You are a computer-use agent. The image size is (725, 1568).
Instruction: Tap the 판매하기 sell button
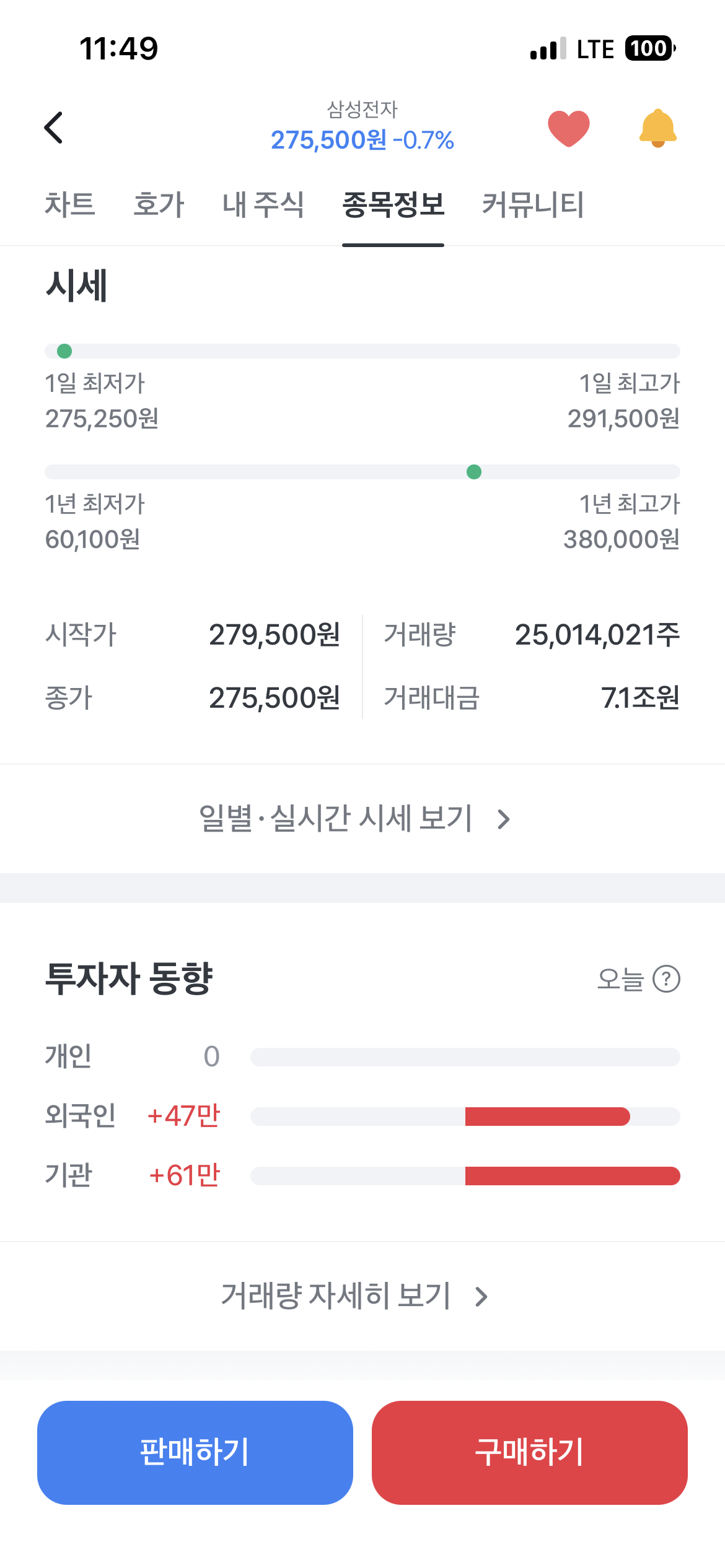[x=195, y=1453]
